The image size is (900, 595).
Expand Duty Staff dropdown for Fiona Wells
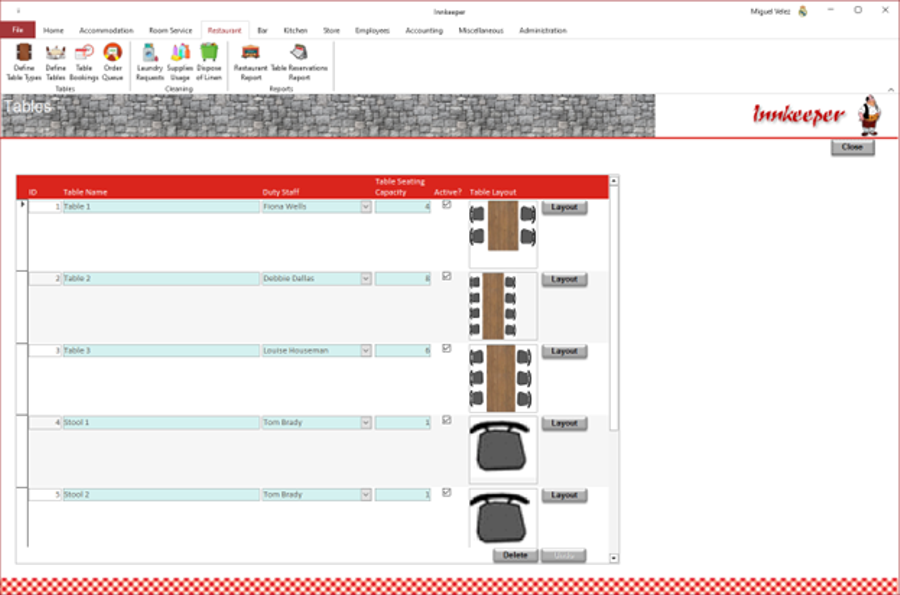(366, 207)
